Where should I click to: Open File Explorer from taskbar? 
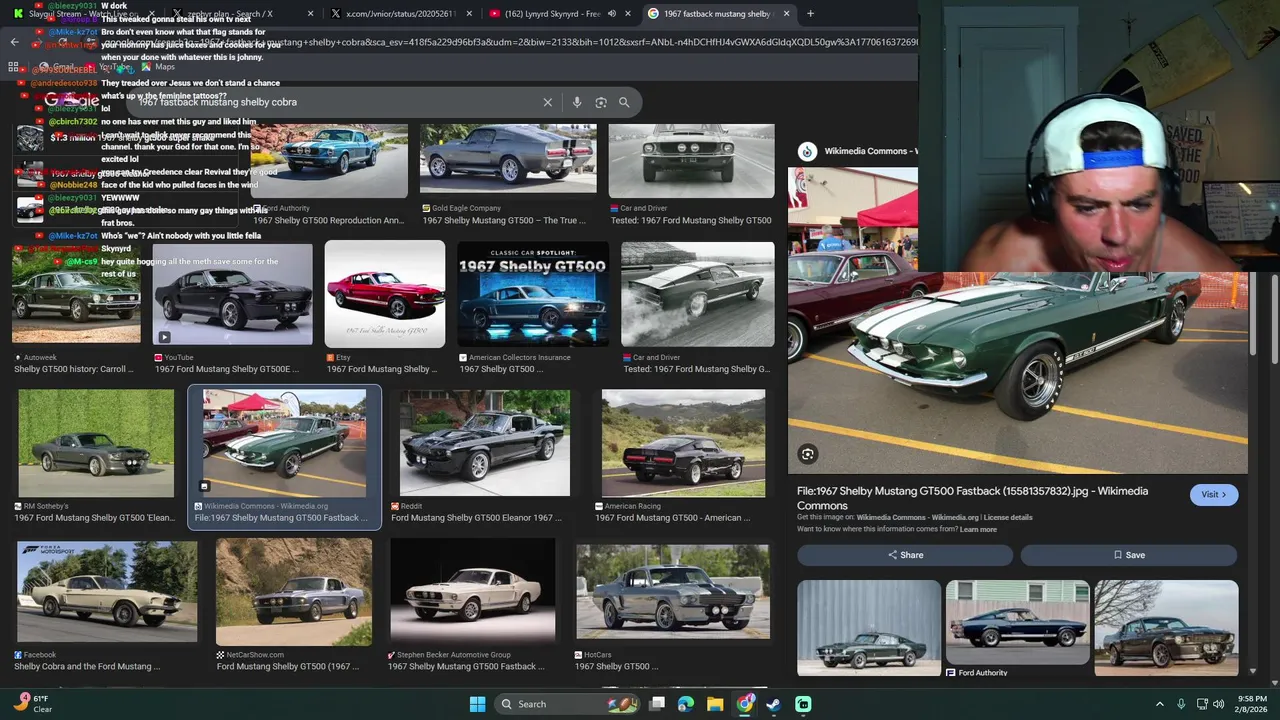tap(715, 704)
